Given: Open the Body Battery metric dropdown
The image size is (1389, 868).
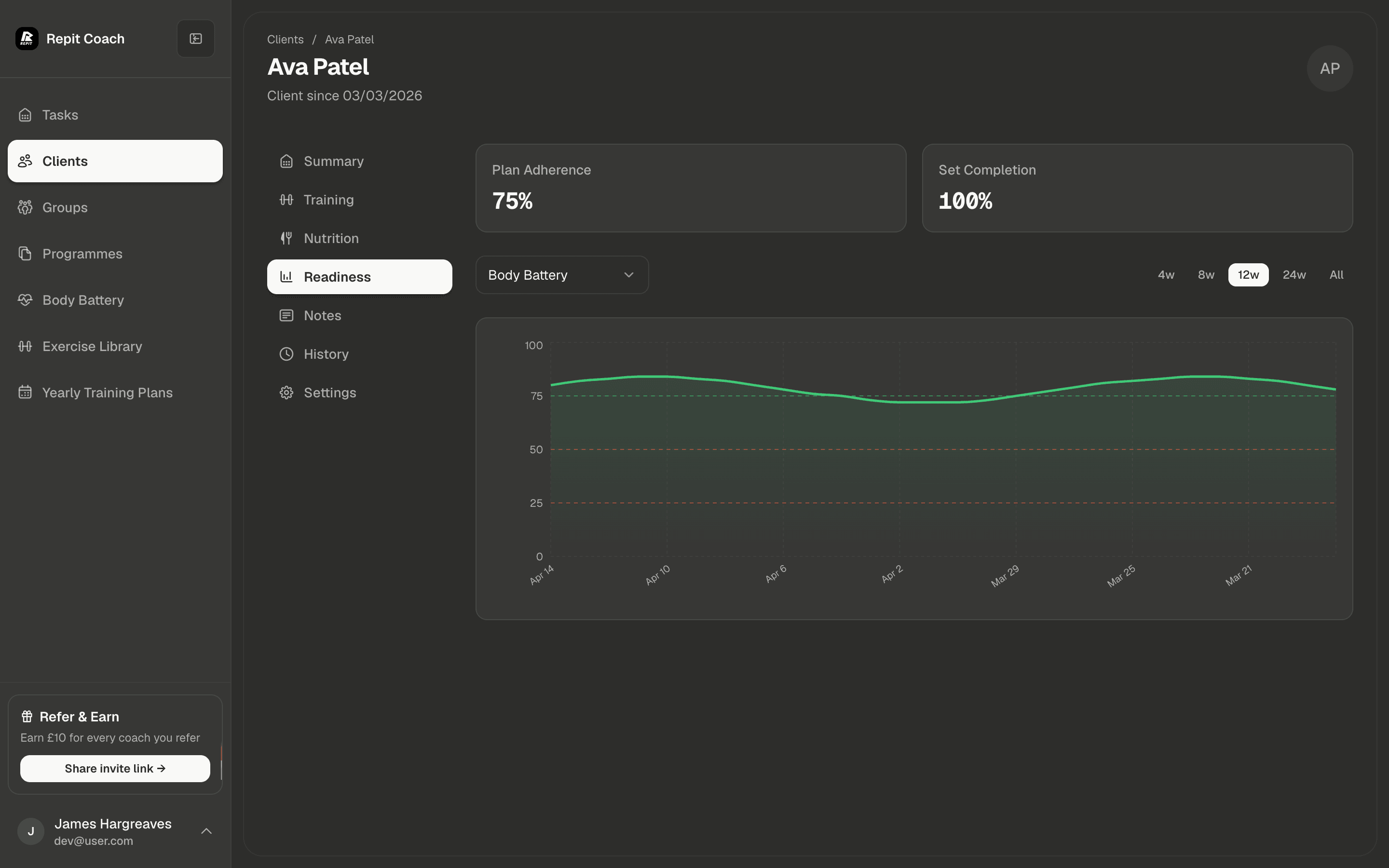Looking at the screenshot, I should tap(561, 274).
